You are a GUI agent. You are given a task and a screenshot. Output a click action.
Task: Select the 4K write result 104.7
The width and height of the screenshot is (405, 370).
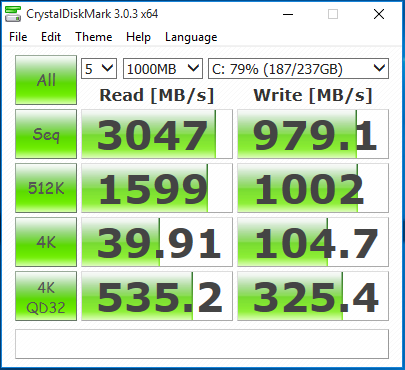coord(313,242)
